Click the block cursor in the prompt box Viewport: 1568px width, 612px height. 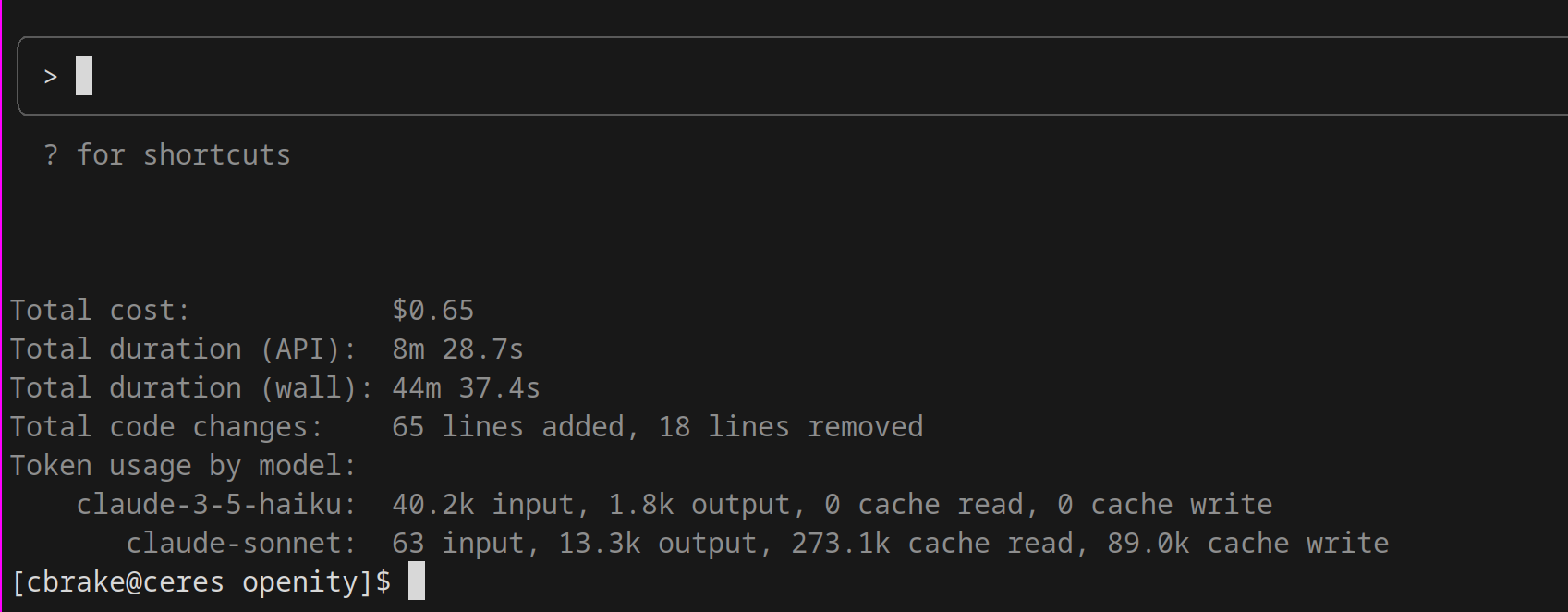pos(84,76)
